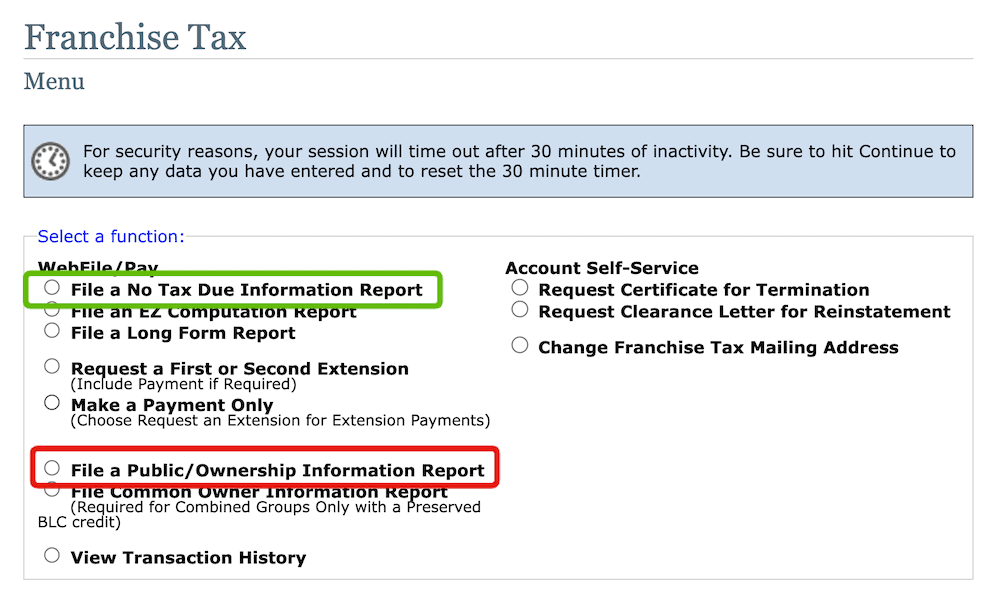
Task: Select File Common Owner Information Report
Action: tap(51, 490)
